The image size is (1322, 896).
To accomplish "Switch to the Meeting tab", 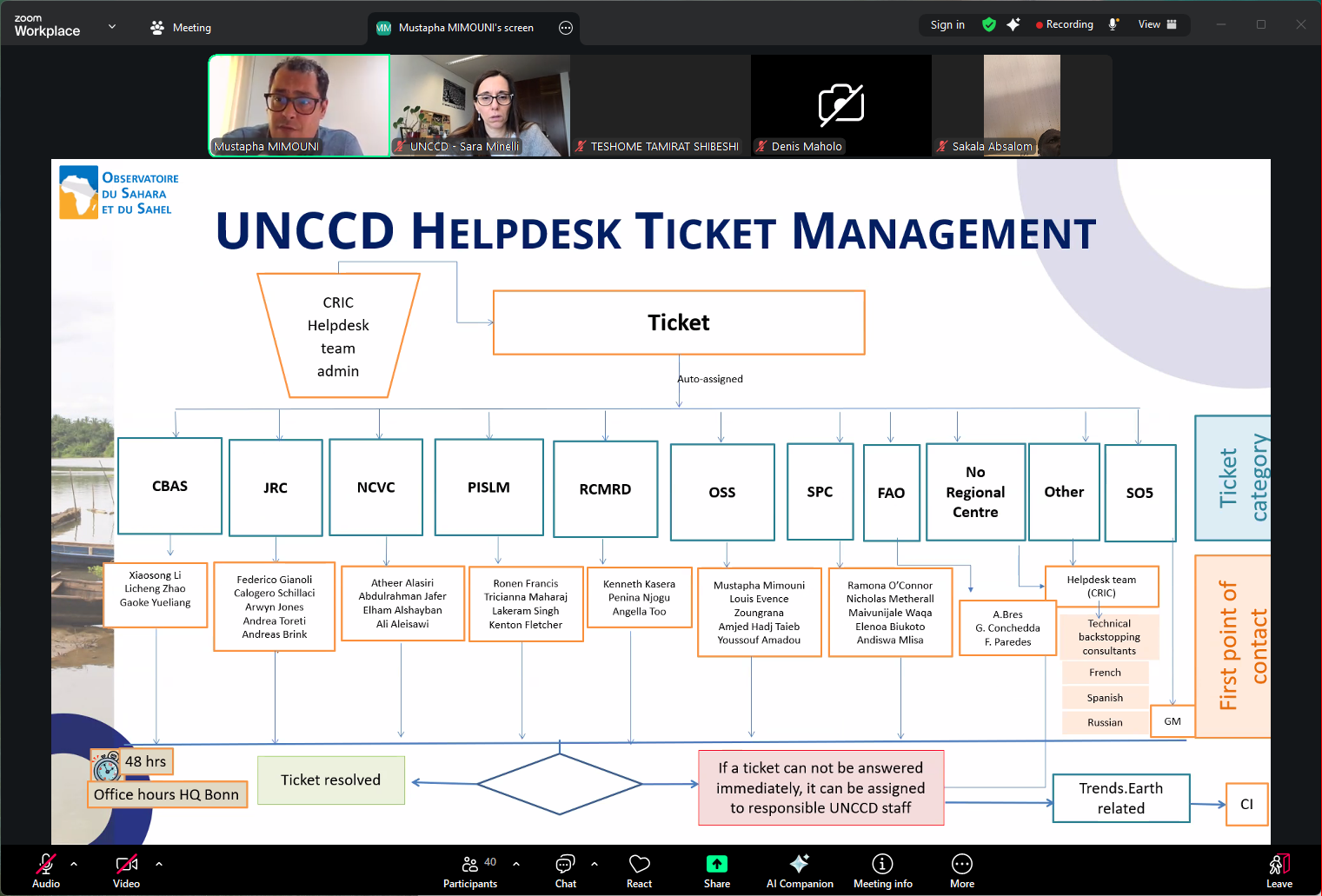I will tap(181, 27).
